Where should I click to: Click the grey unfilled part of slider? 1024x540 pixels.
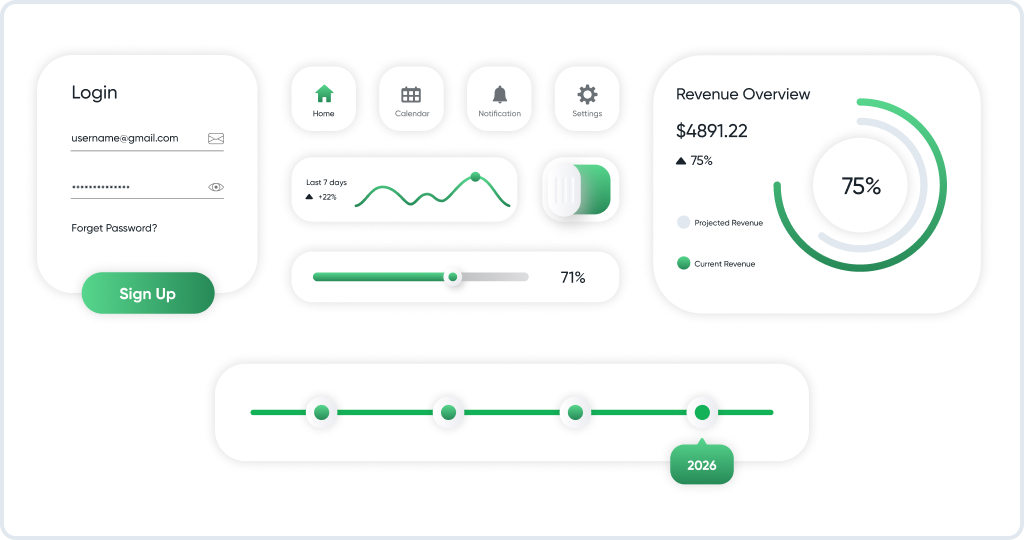494,277
